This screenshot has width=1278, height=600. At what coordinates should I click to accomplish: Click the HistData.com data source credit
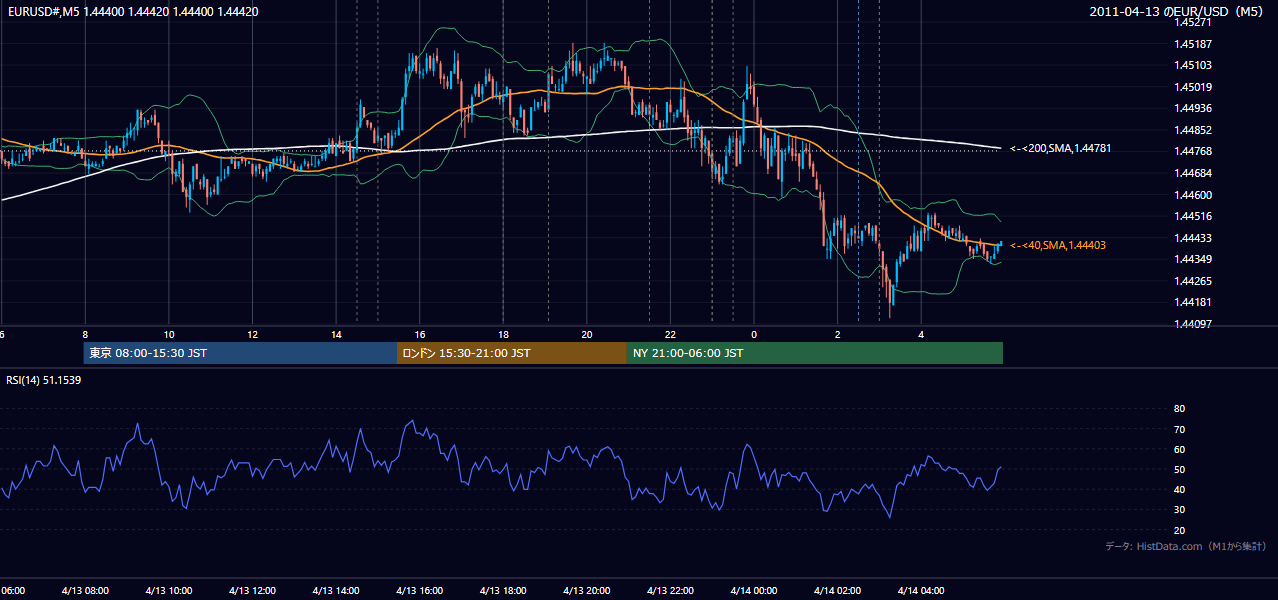1186,546
